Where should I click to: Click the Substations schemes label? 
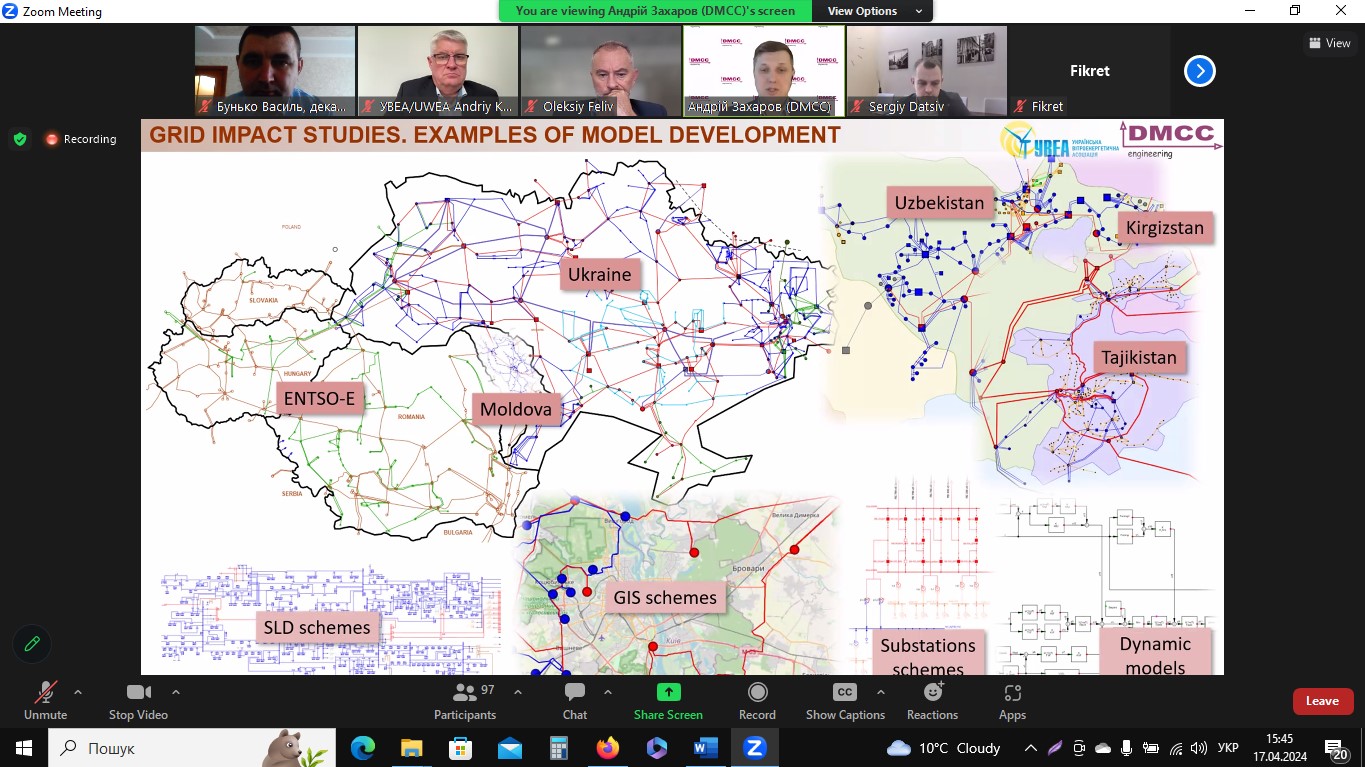[928, 653]
